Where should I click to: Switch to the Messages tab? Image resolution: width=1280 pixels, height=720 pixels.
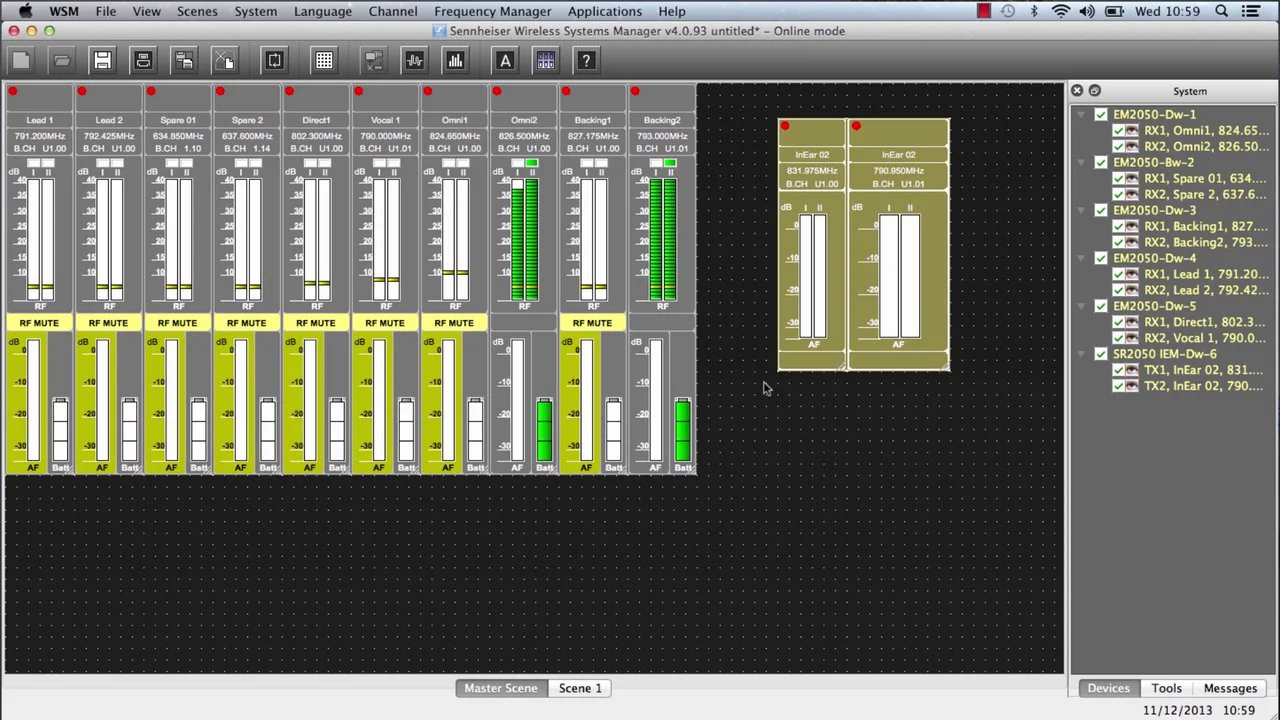tap(1230, 688)
